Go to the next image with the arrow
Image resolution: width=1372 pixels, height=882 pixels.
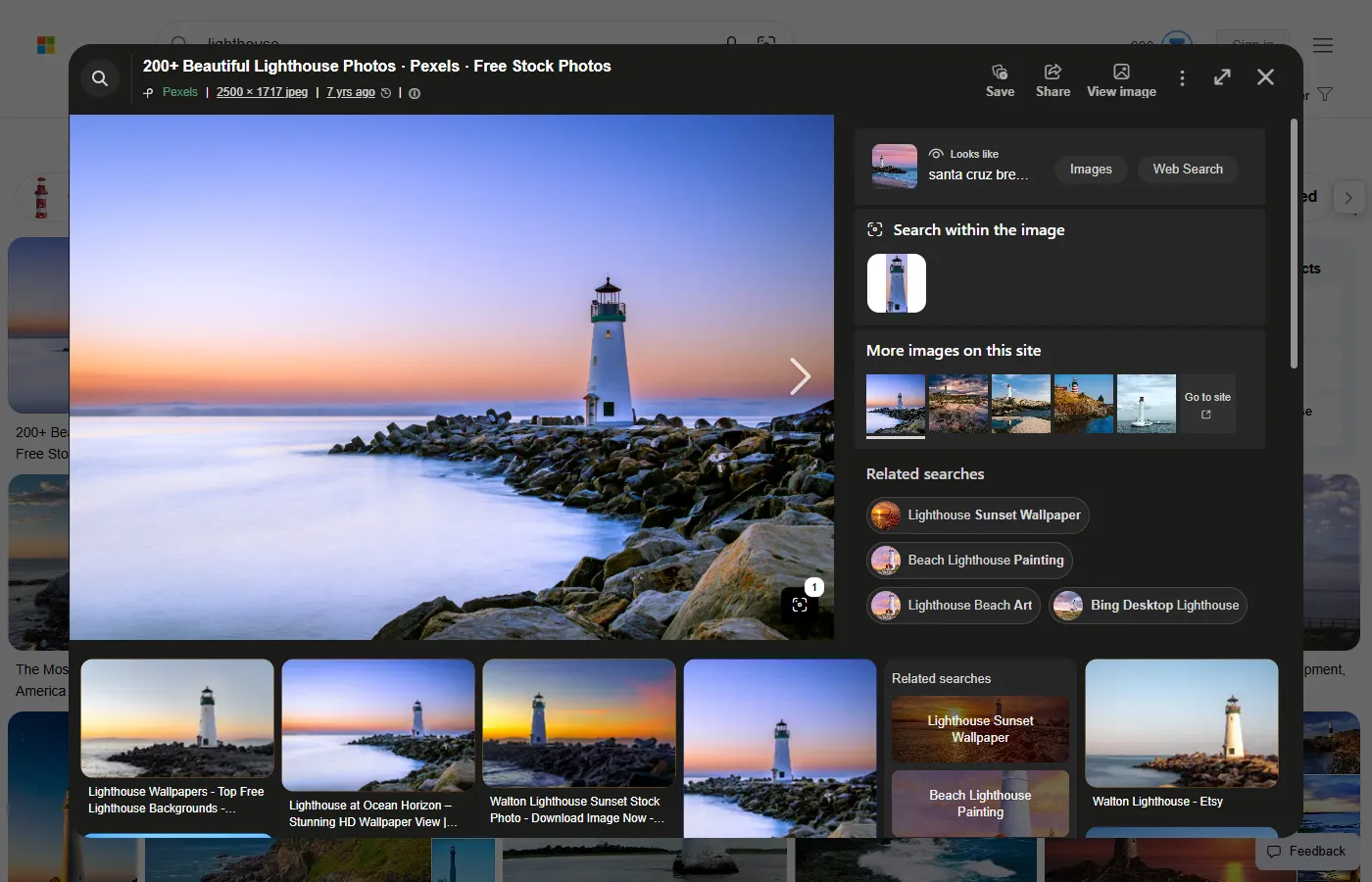tap(800, 375)
